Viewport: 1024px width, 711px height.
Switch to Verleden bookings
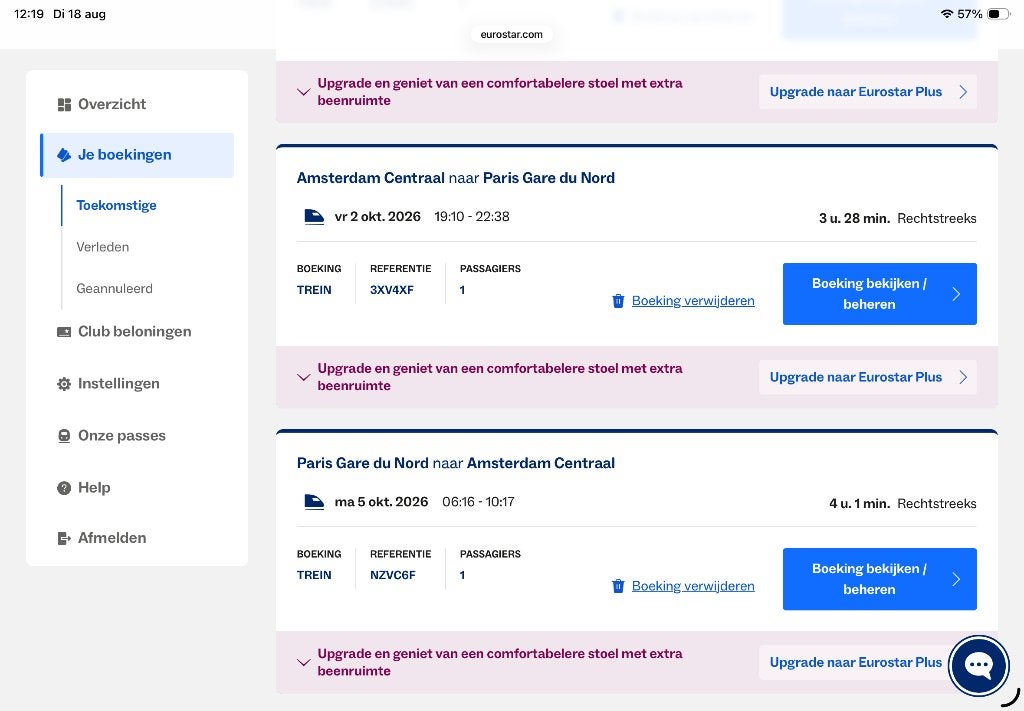point(103,247)
